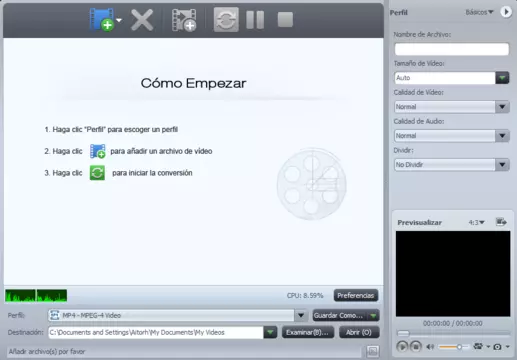Click the Nombre de Archivo input field
Image resolution: width=517 pixels, height=360 pixels.
tap(452, 49)
